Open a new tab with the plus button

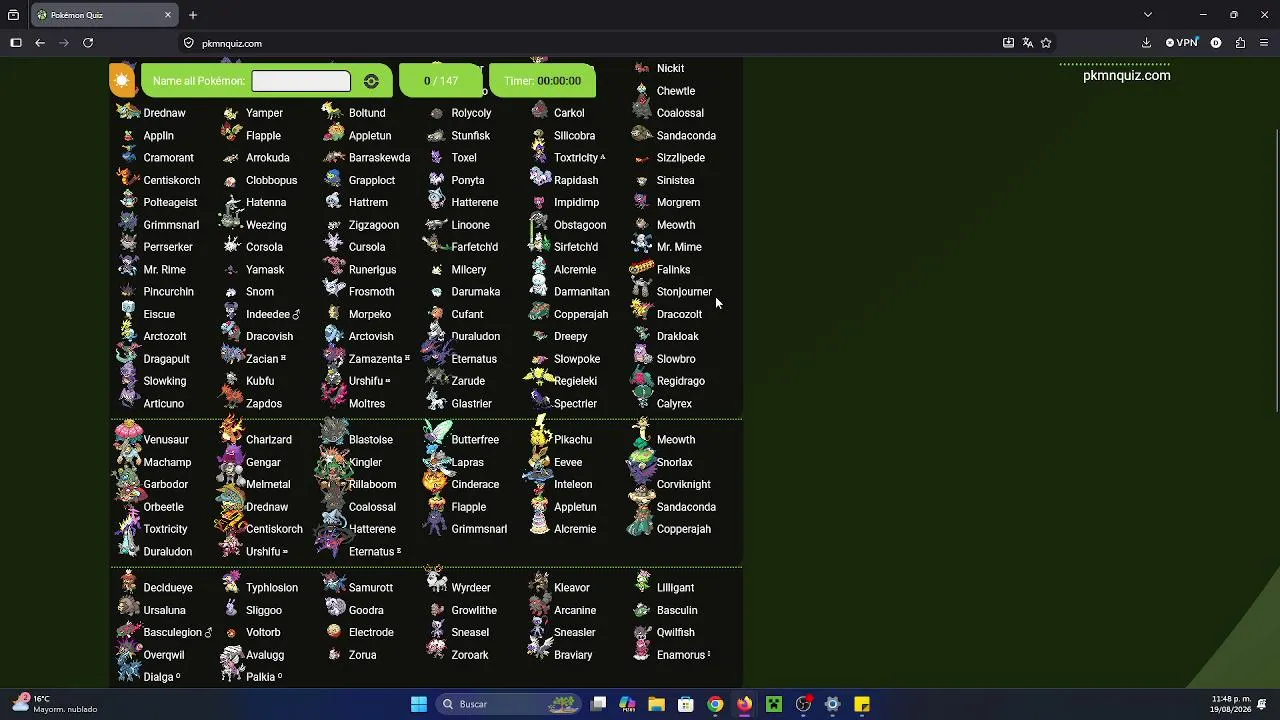[193, 15]
